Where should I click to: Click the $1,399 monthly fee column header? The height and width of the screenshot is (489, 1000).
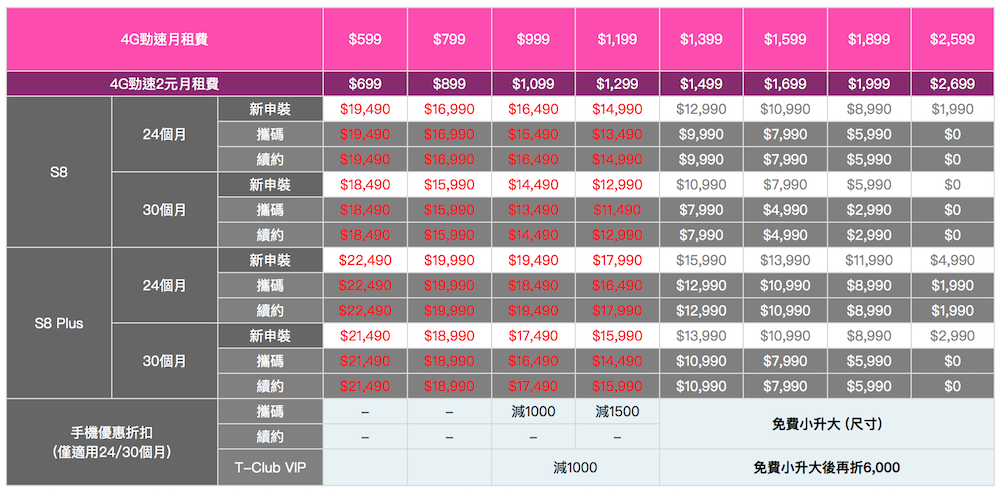coord(701,39)
